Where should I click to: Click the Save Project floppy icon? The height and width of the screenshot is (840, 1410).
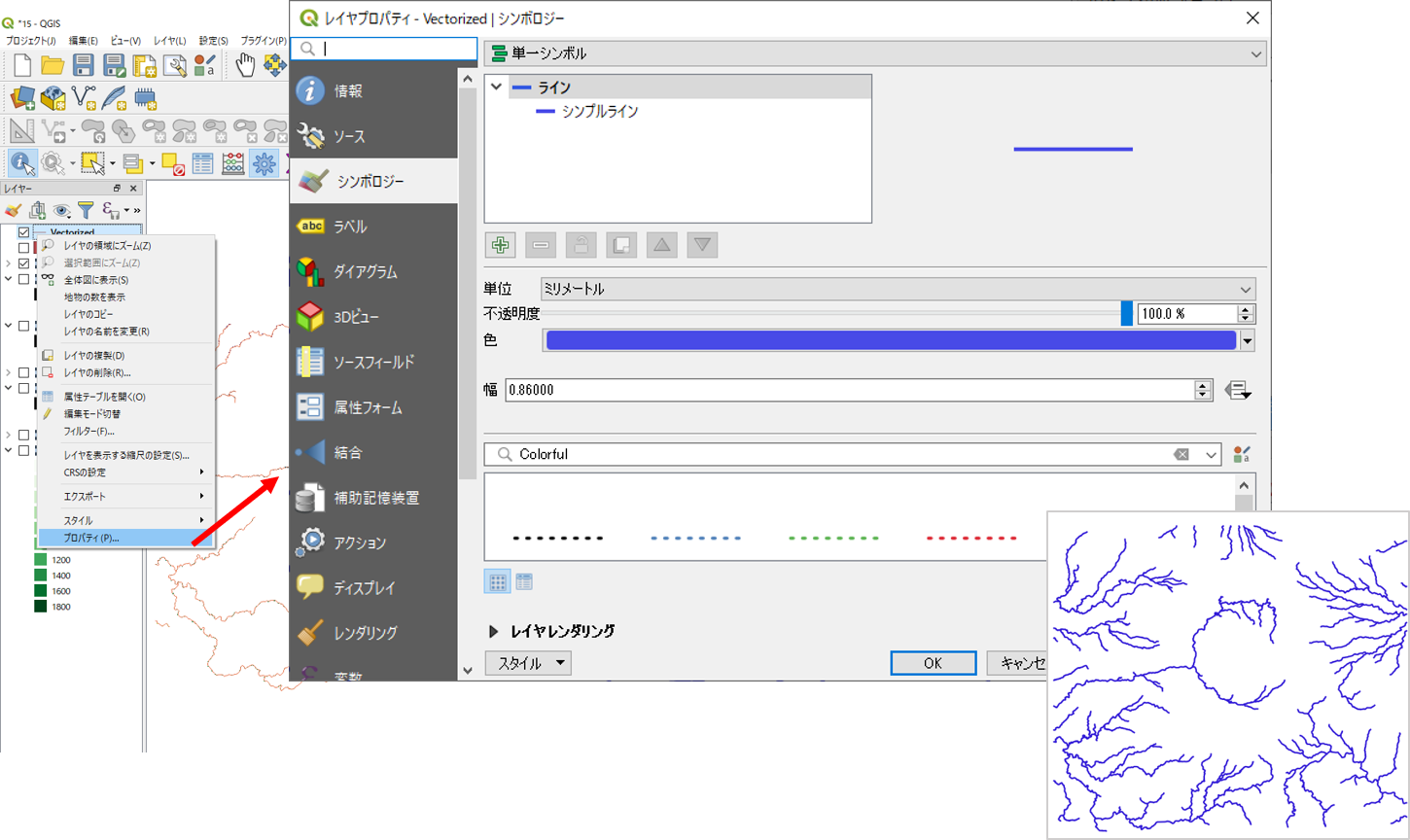click(84, 66)
